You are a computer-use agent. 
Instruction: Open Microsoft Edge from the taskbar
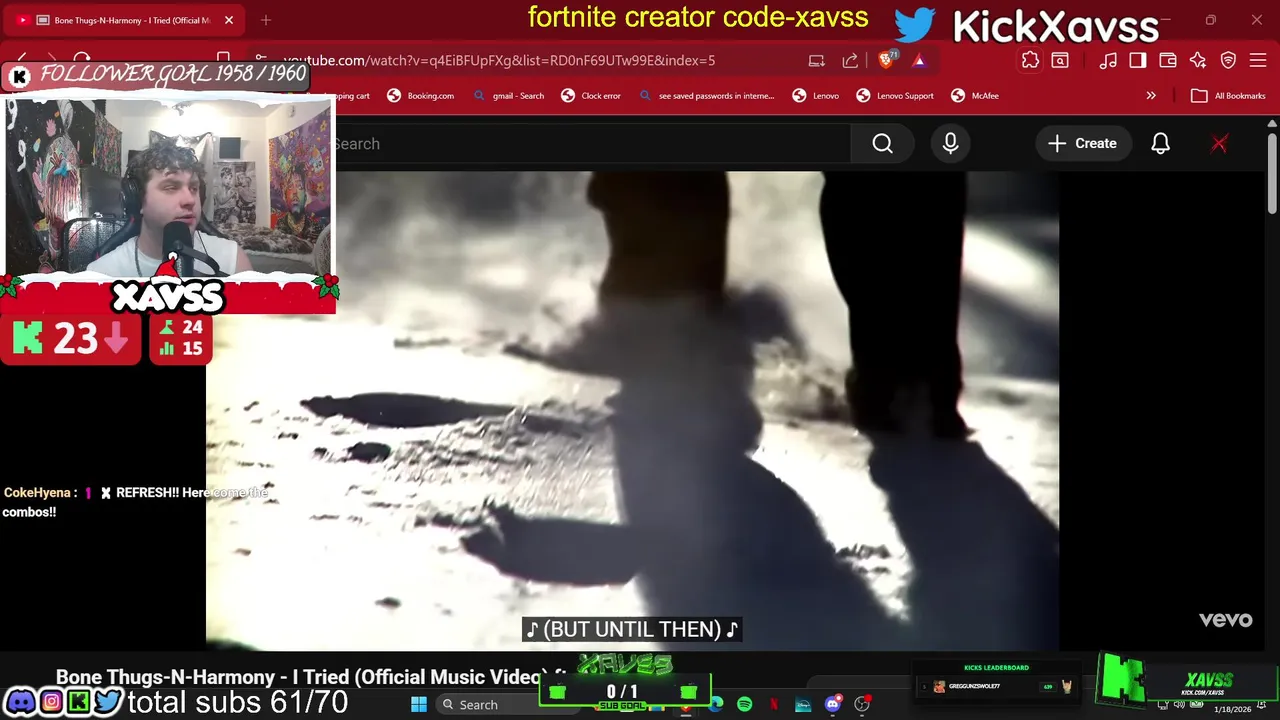716,705
